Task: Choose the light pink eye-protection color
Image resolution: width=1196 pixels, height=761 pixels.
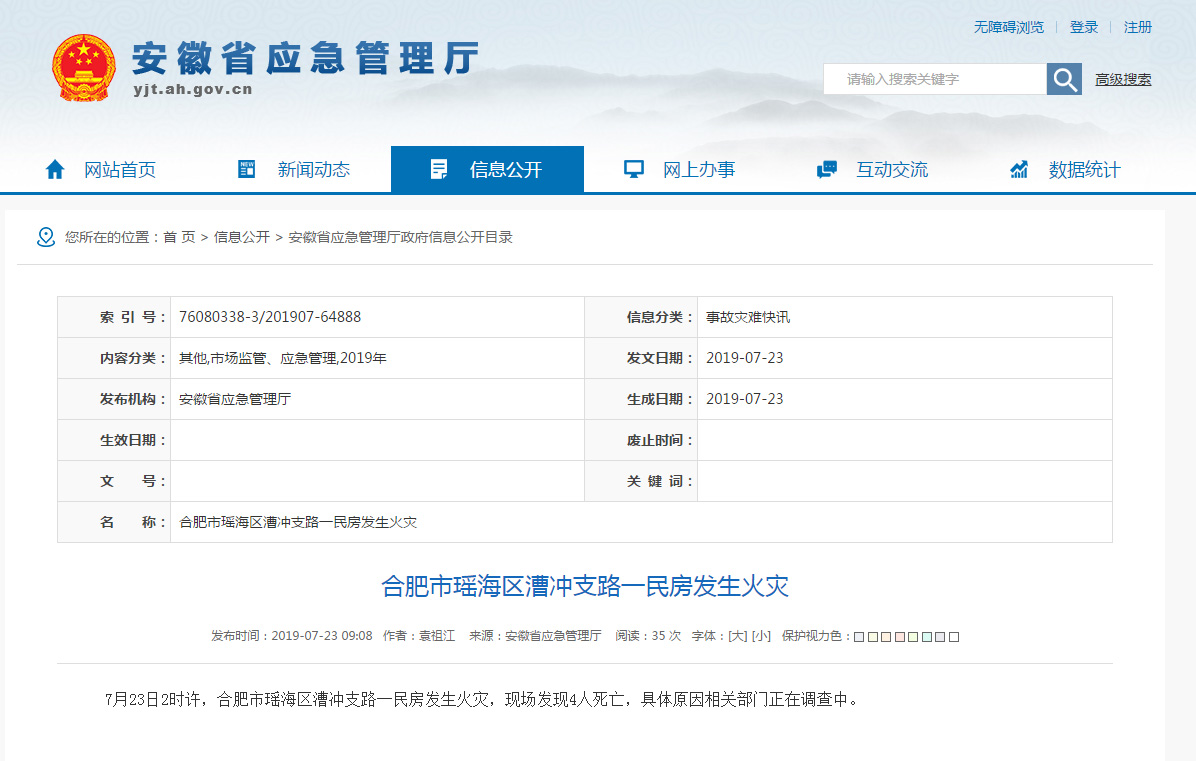Action: (900, 637)
